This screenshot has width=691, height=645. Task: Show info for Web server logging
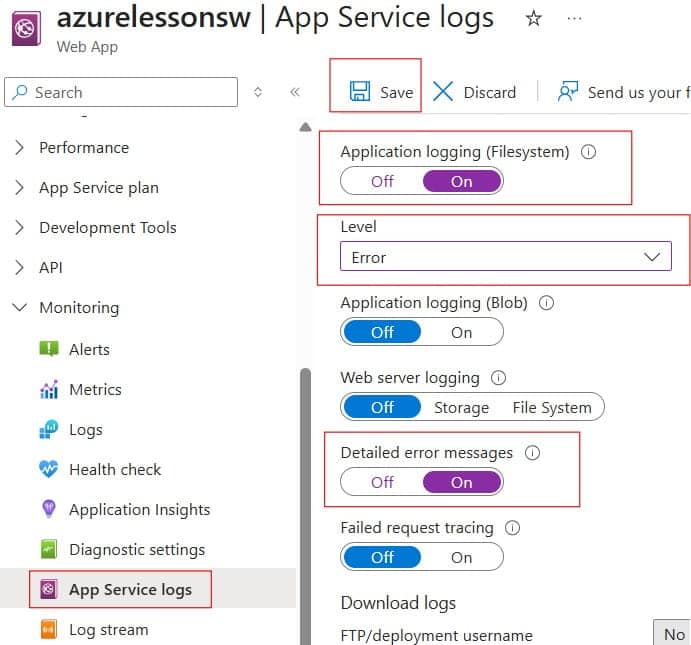(x=498, y=378)
